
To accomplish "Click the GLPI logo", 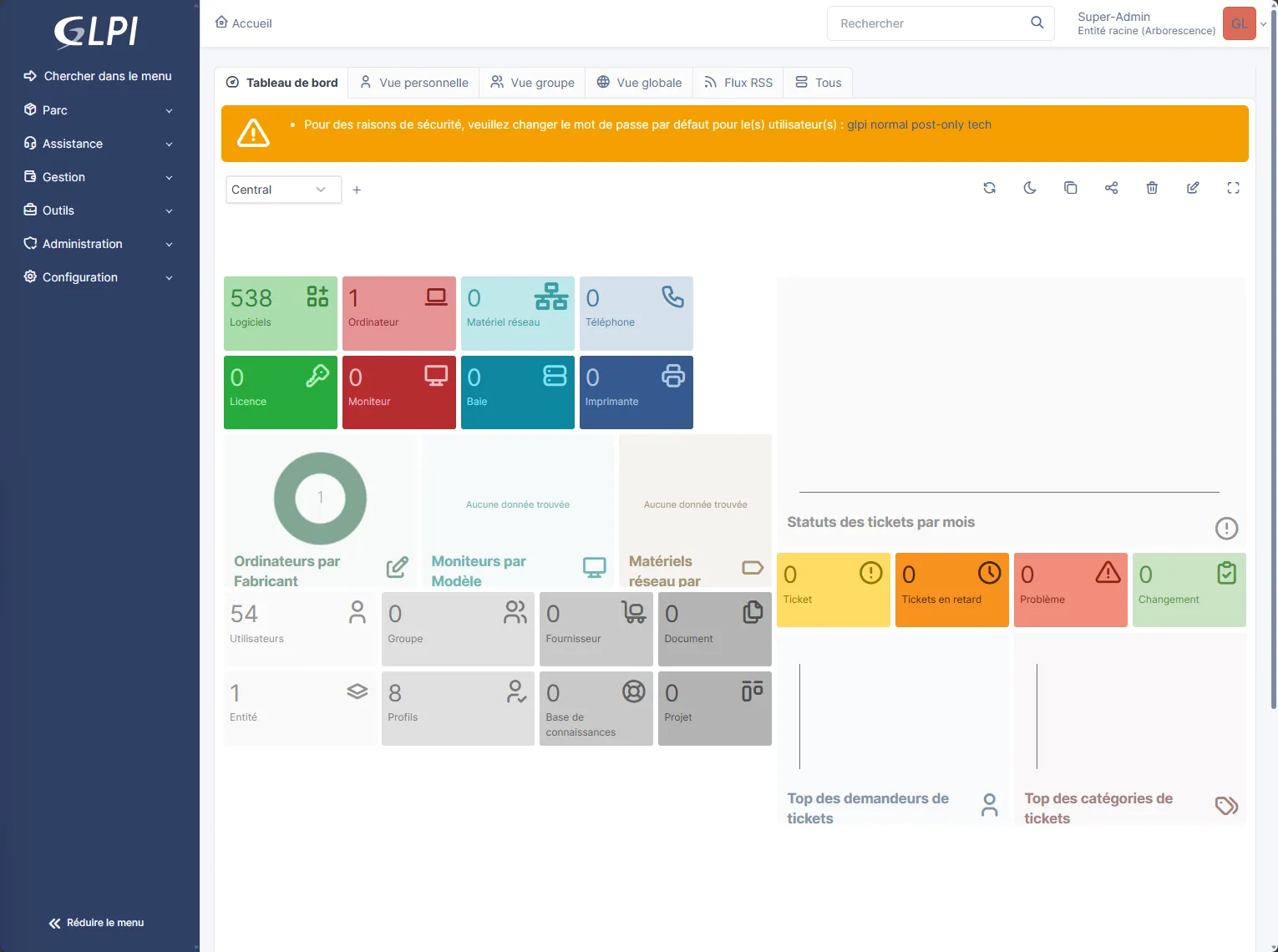I will 97,32.
